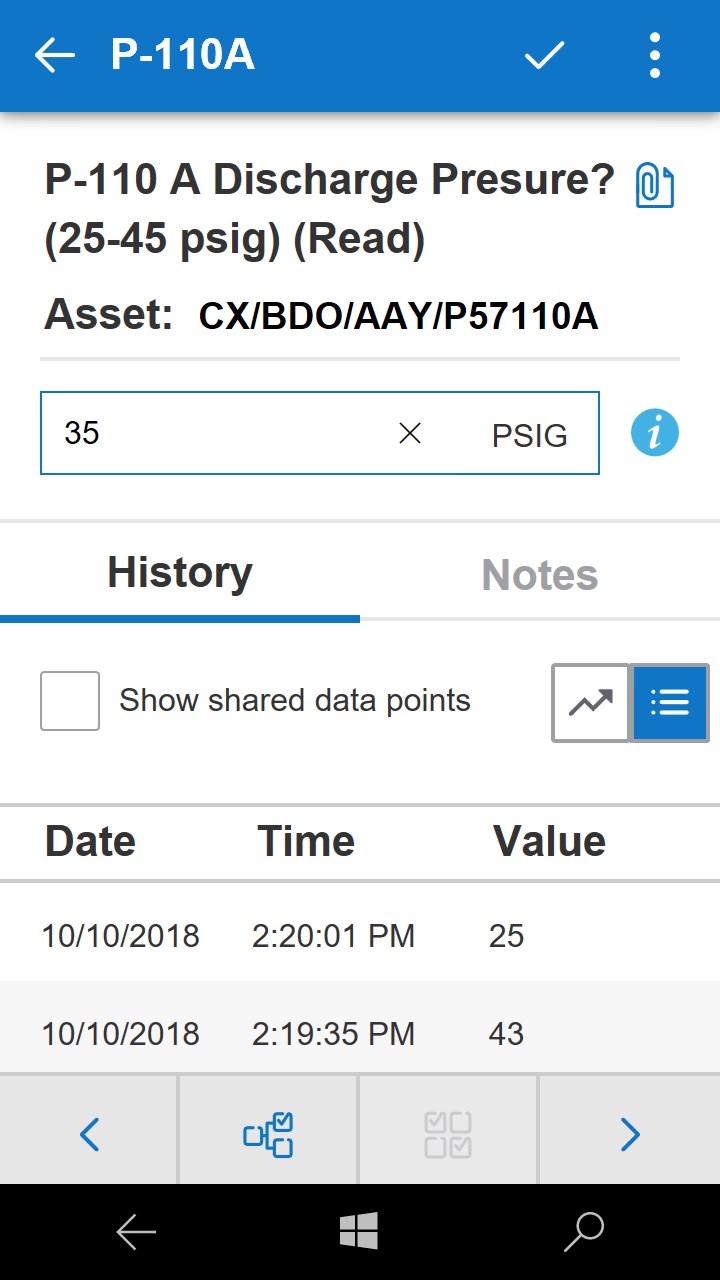Switch to the Notes tab

point(540,575)
